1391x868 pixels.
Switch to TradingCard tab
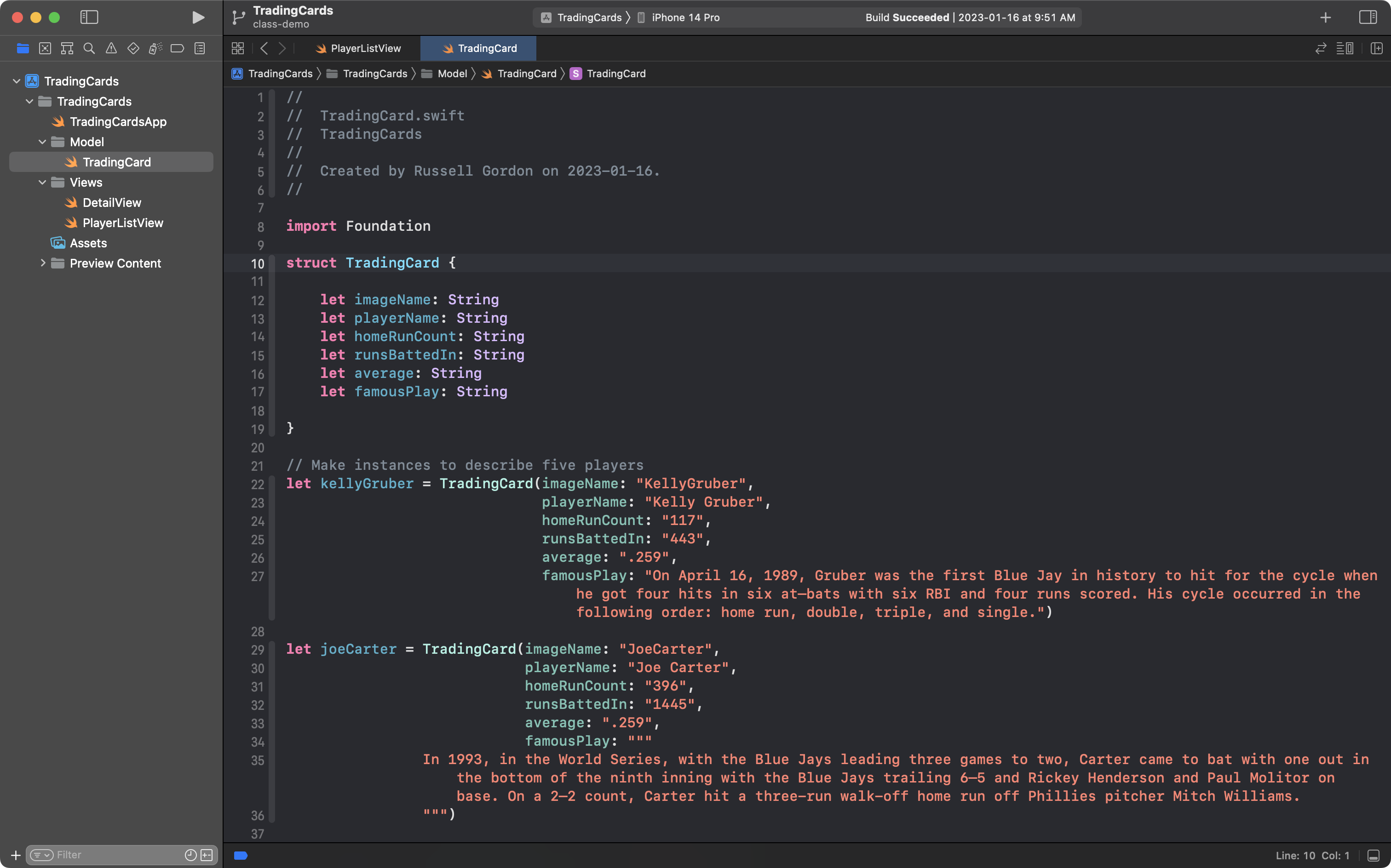[488, 47]
